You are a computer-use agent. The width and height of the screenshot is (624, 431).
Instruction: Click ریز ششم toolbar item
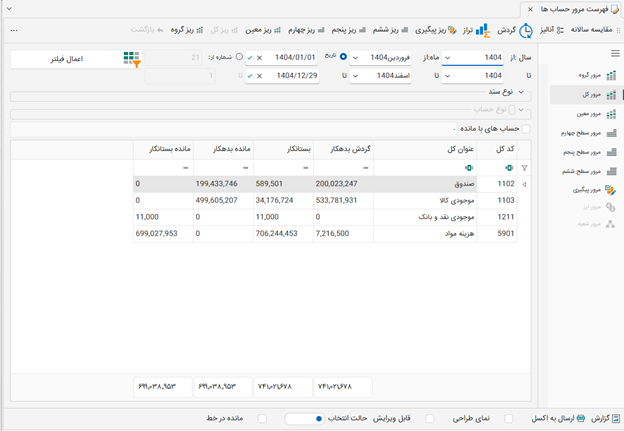coord(390,30)
